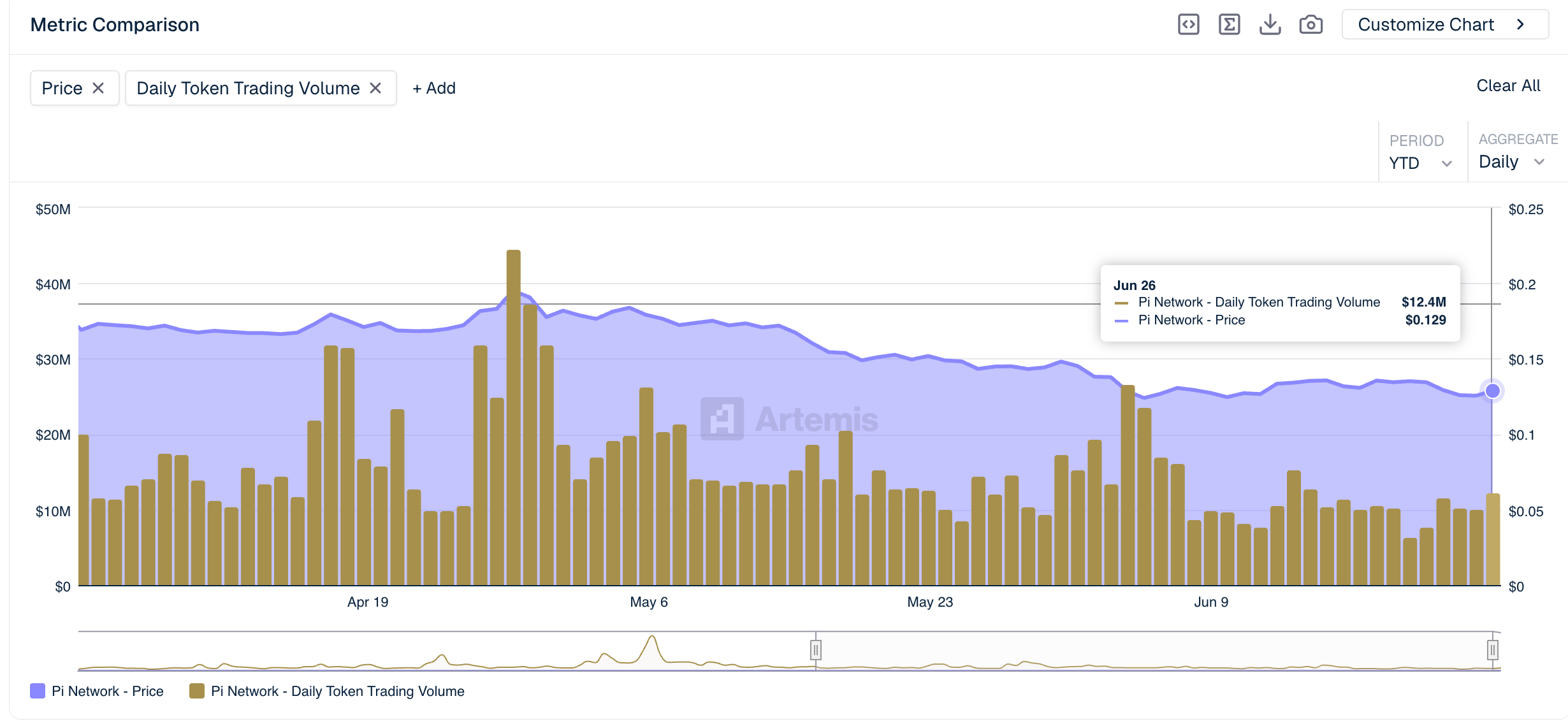Viewport: 1568px width, 724px height.
Task: Click the $0.2 right axis label
Action: (1522, 285)
